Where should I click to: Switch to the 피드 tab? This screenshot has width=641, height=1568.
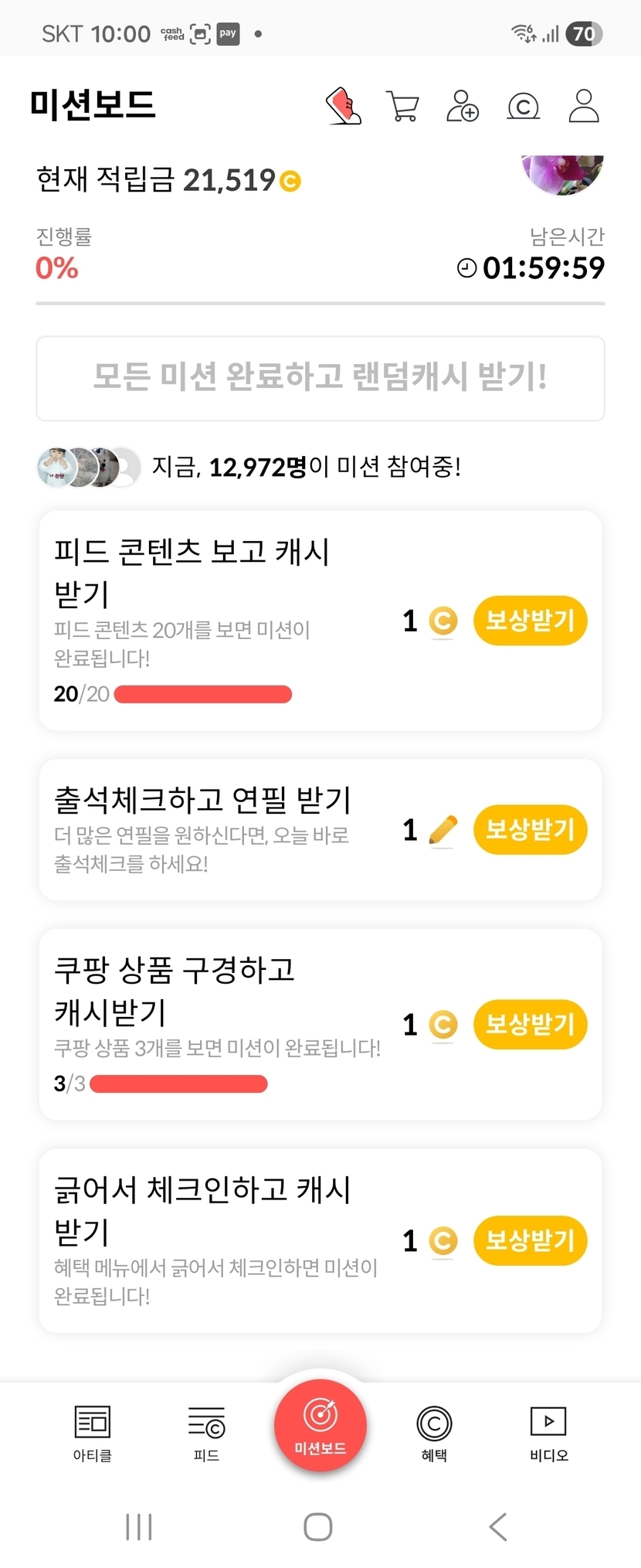(206, 1434)
